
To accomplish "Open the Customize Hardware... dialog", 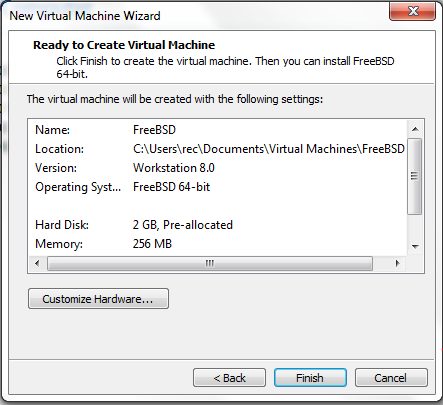I will [x=98, y=299].
